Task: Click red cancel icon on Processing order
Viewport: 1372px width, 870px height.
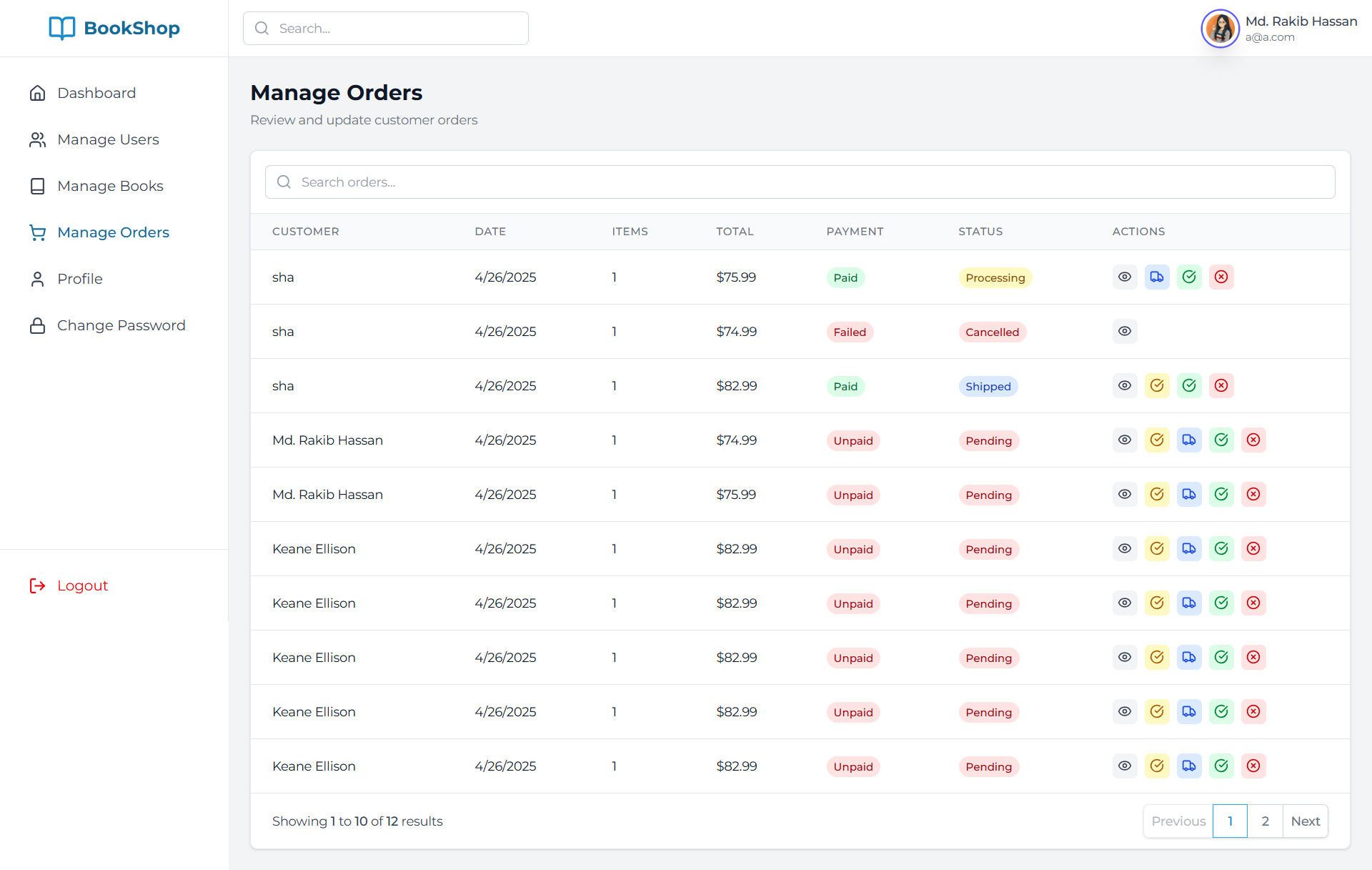Action: click(1221, 277)
